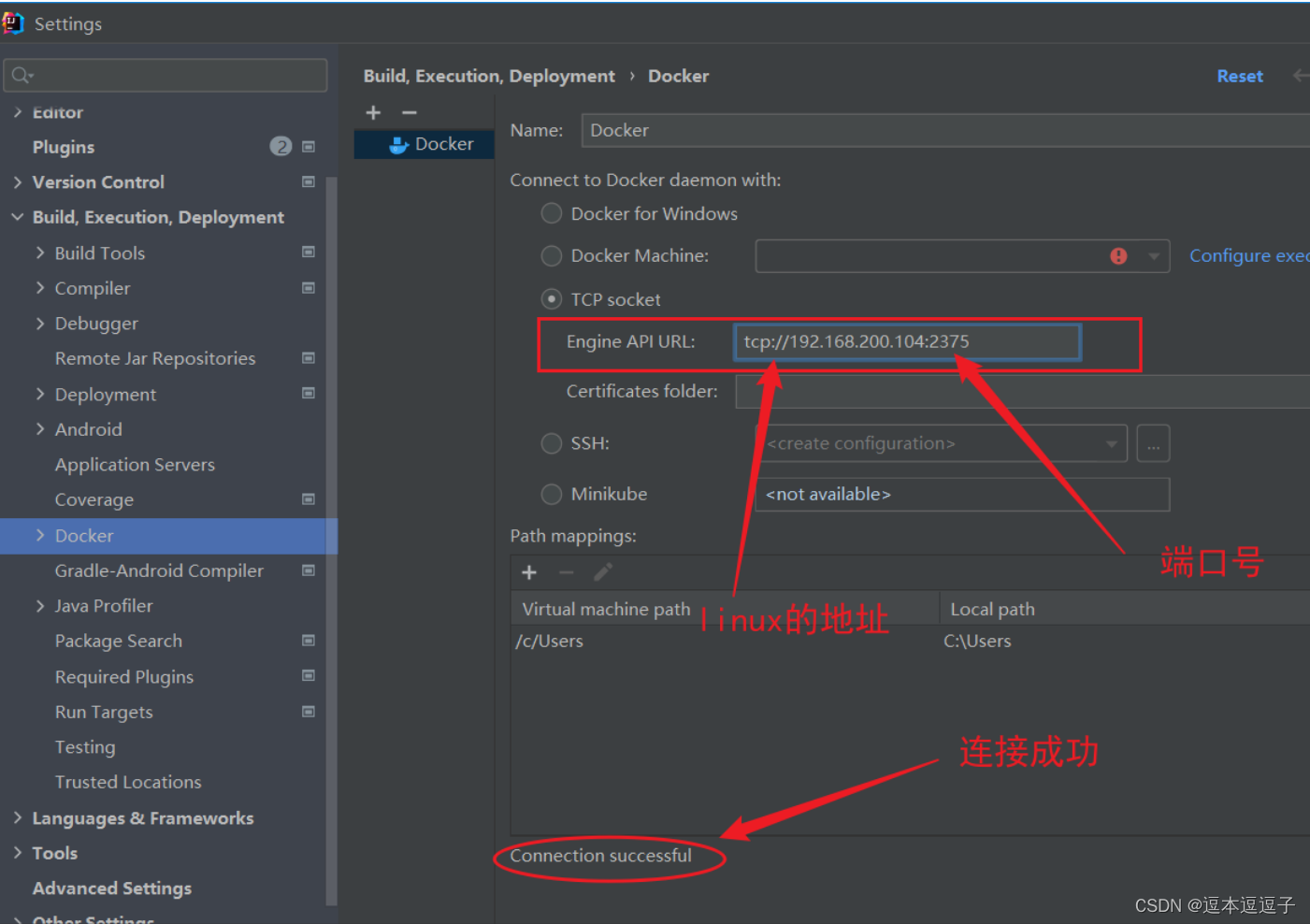The image size is (1310, 924).
Task: Click project-level icon beside Plugins
Action: point(309,147)
